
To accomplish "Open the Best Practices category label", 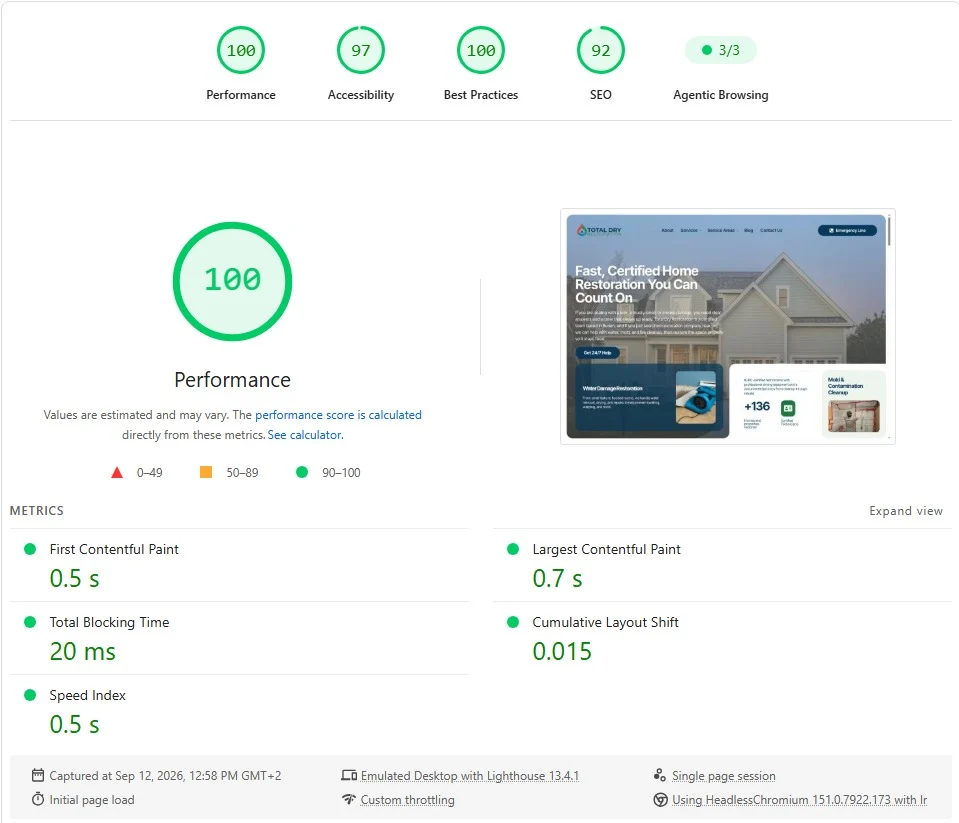I will (x=481, y=95).
